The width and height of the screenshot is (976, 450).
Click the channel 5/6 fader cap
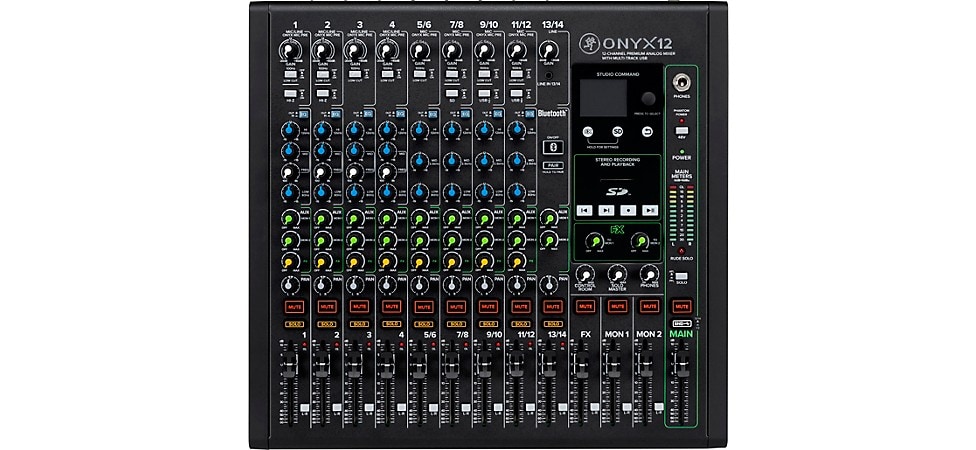(x=419, y=367)
